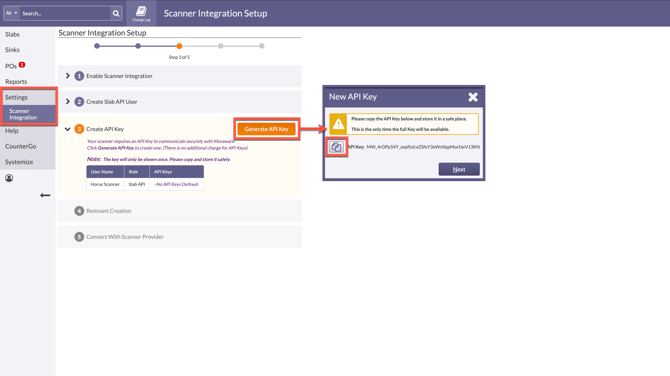This screenshot has width=670, height=376.
Task: Click the warning triangle icon
Action: tap(338, 124)
